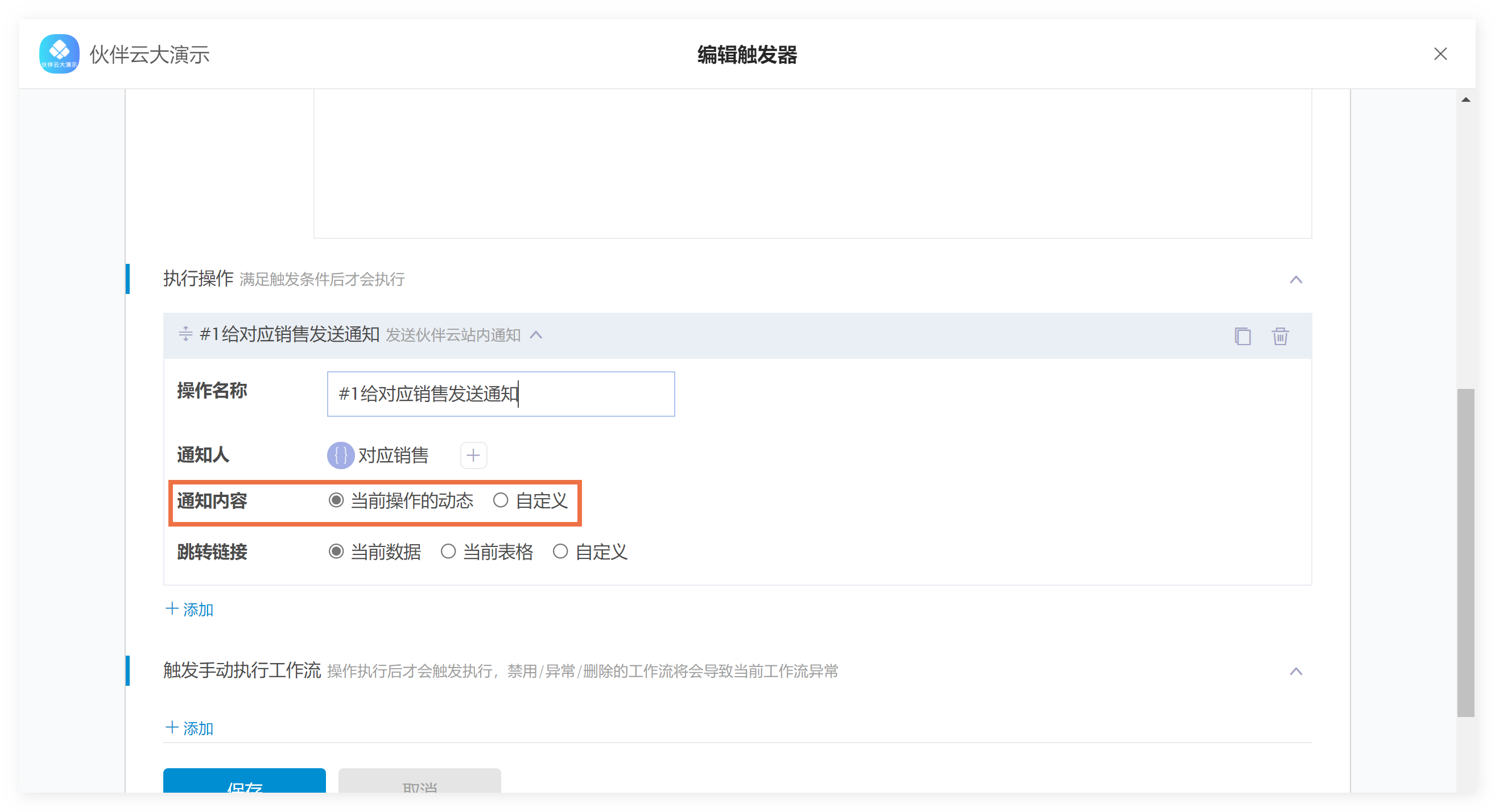
Task: Click 添加 link under 触发手动执行工作流
Action: 190,728
